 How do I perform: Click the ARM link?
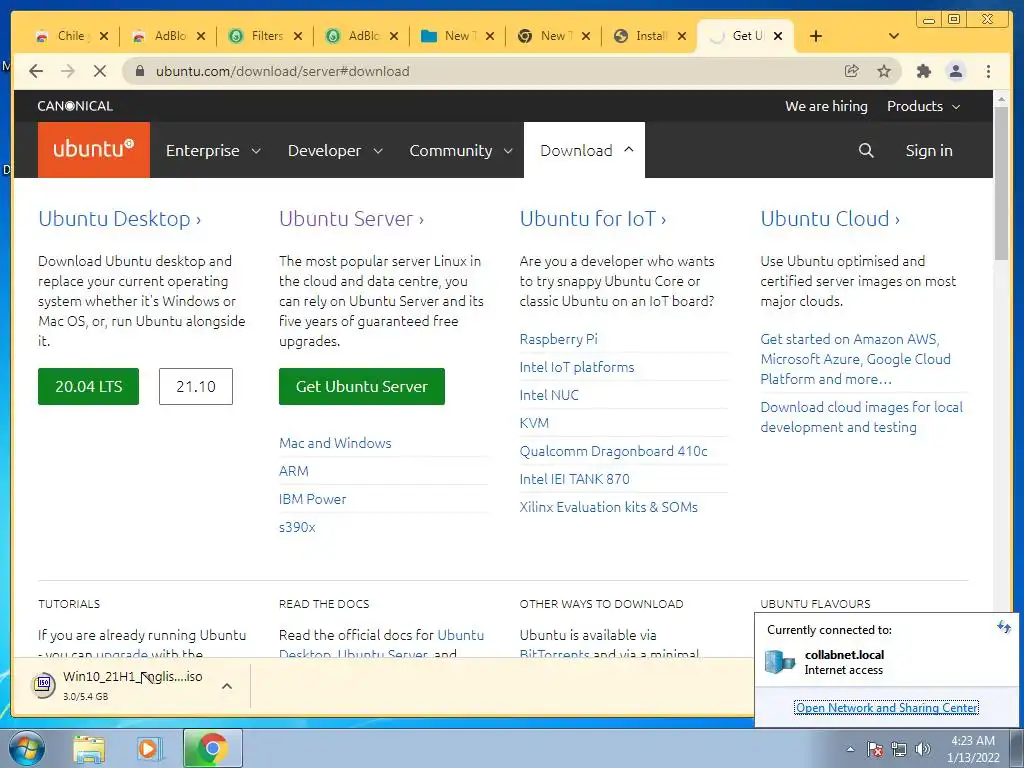point(294,471)
